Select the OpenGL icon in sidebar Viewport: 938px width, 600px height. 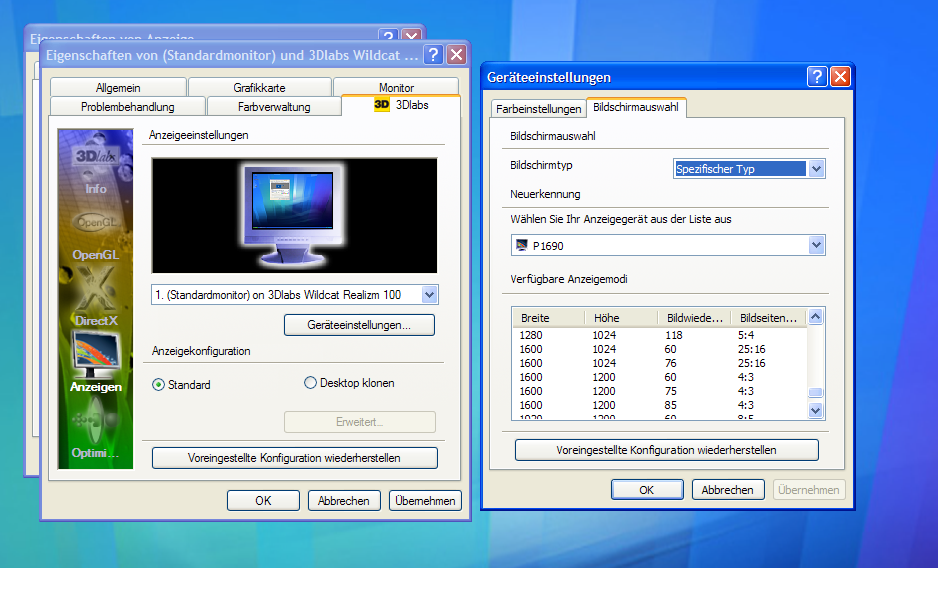pyautogui.click(x=95, y=235)
